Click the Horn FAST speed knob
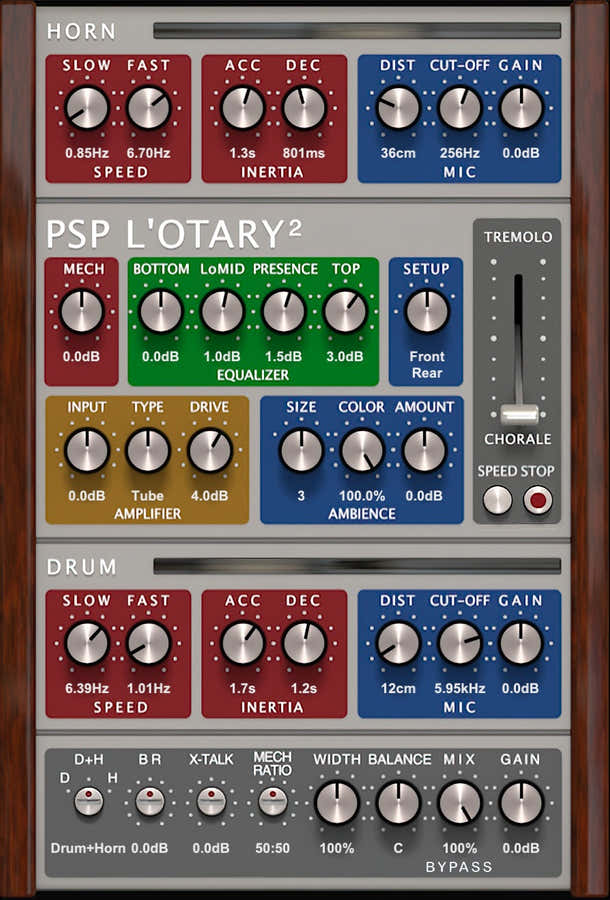 pyautogui.click(x=149, y=108)
